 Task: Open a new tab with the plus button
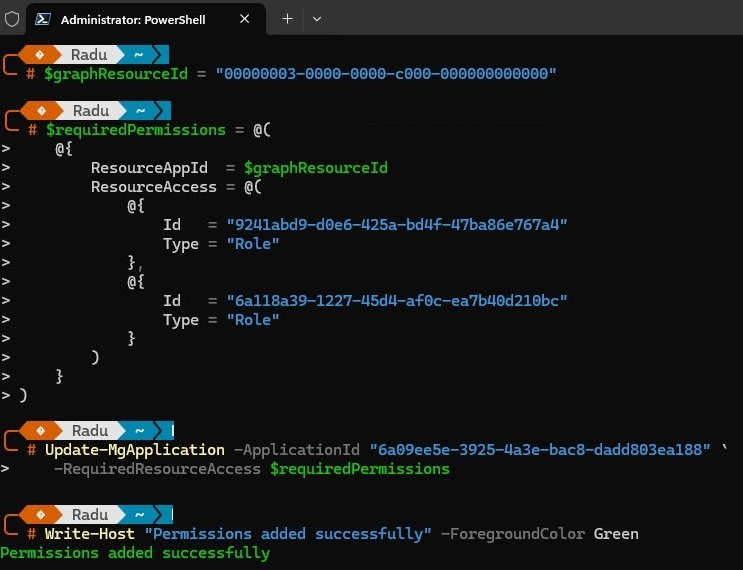287,19
